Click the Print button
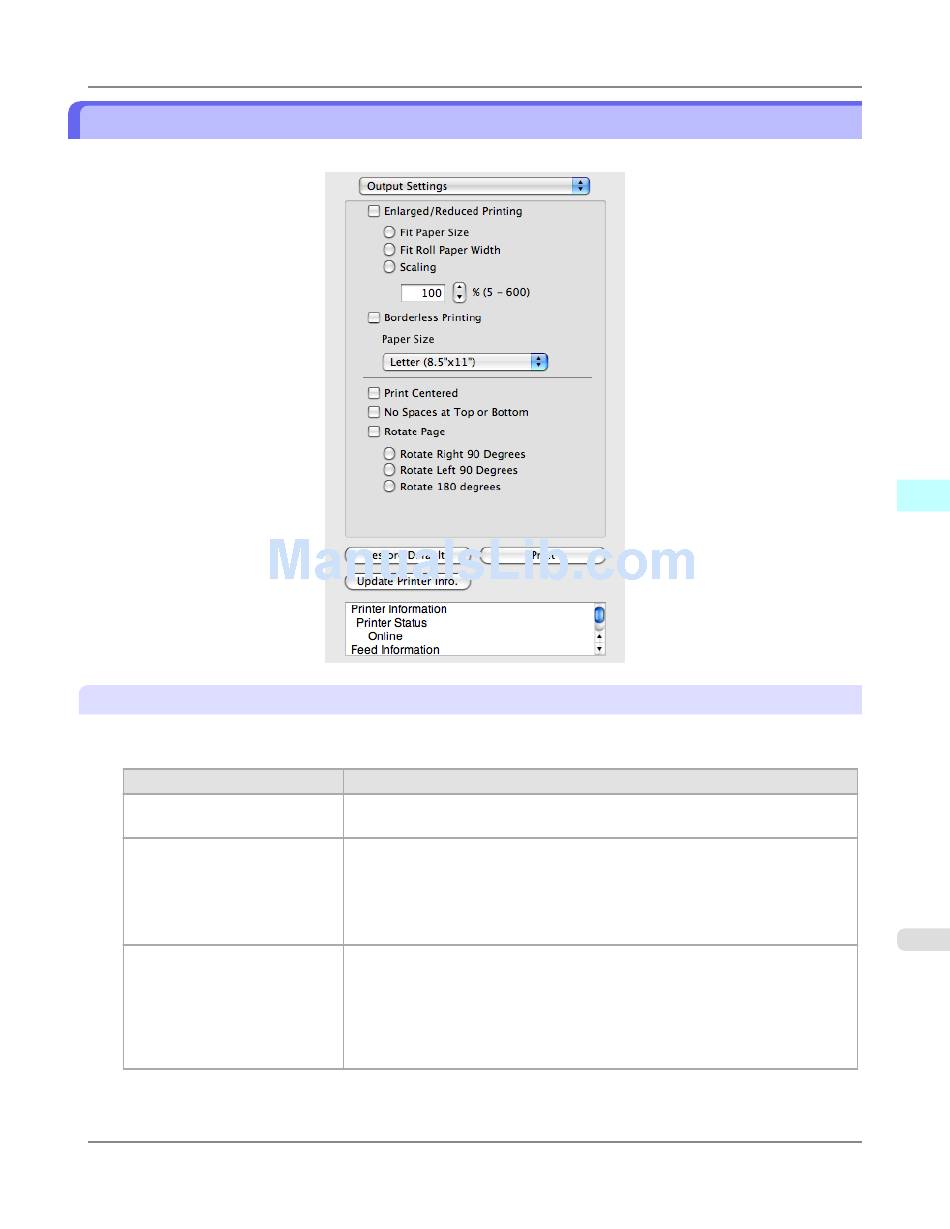The width and height of the screenshot is (950, 1229). pos(543,555)
